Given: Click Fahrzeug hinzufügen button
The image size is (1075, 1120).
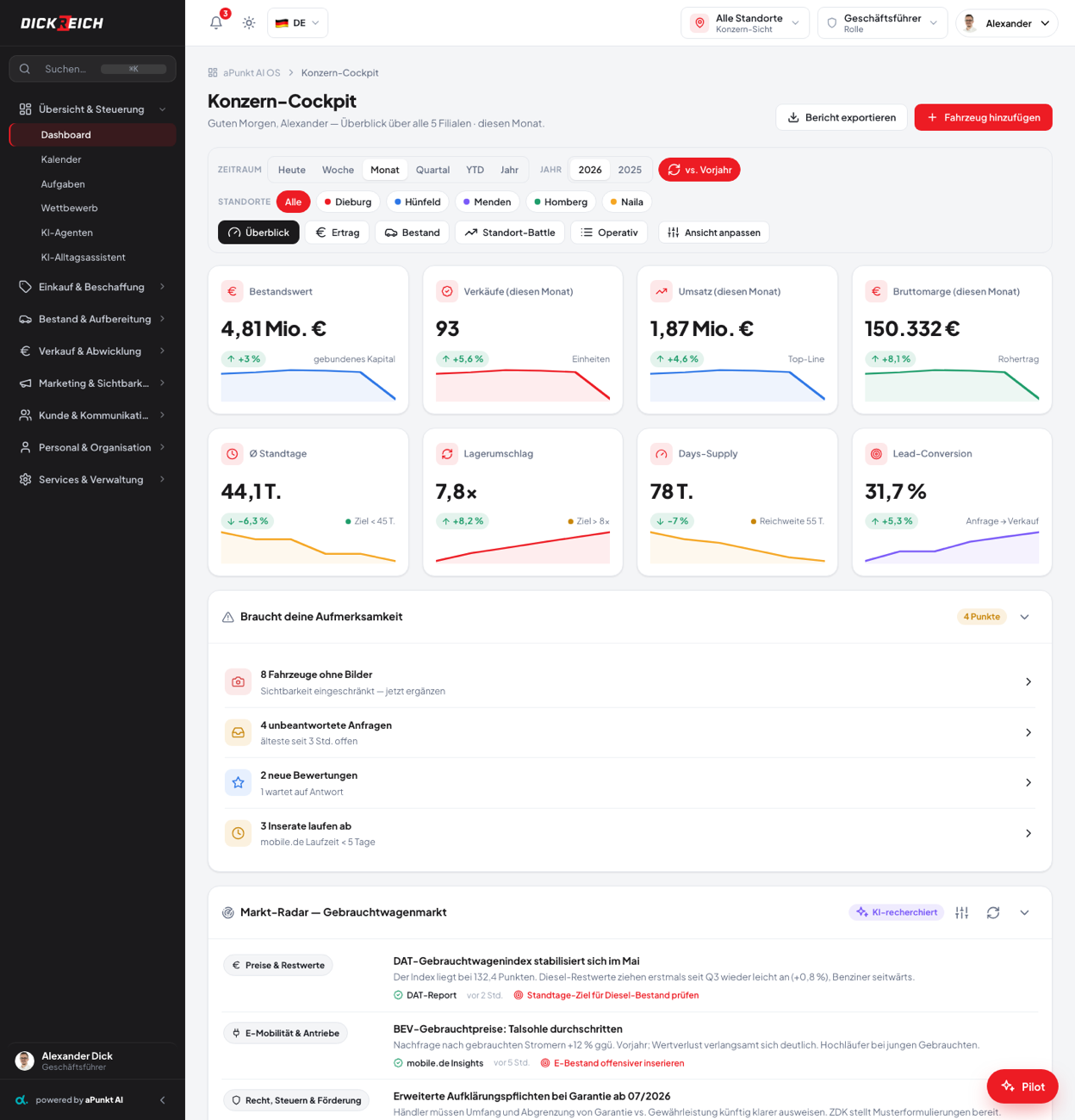Looking at the screenshot, I should (x=984, y=117).
